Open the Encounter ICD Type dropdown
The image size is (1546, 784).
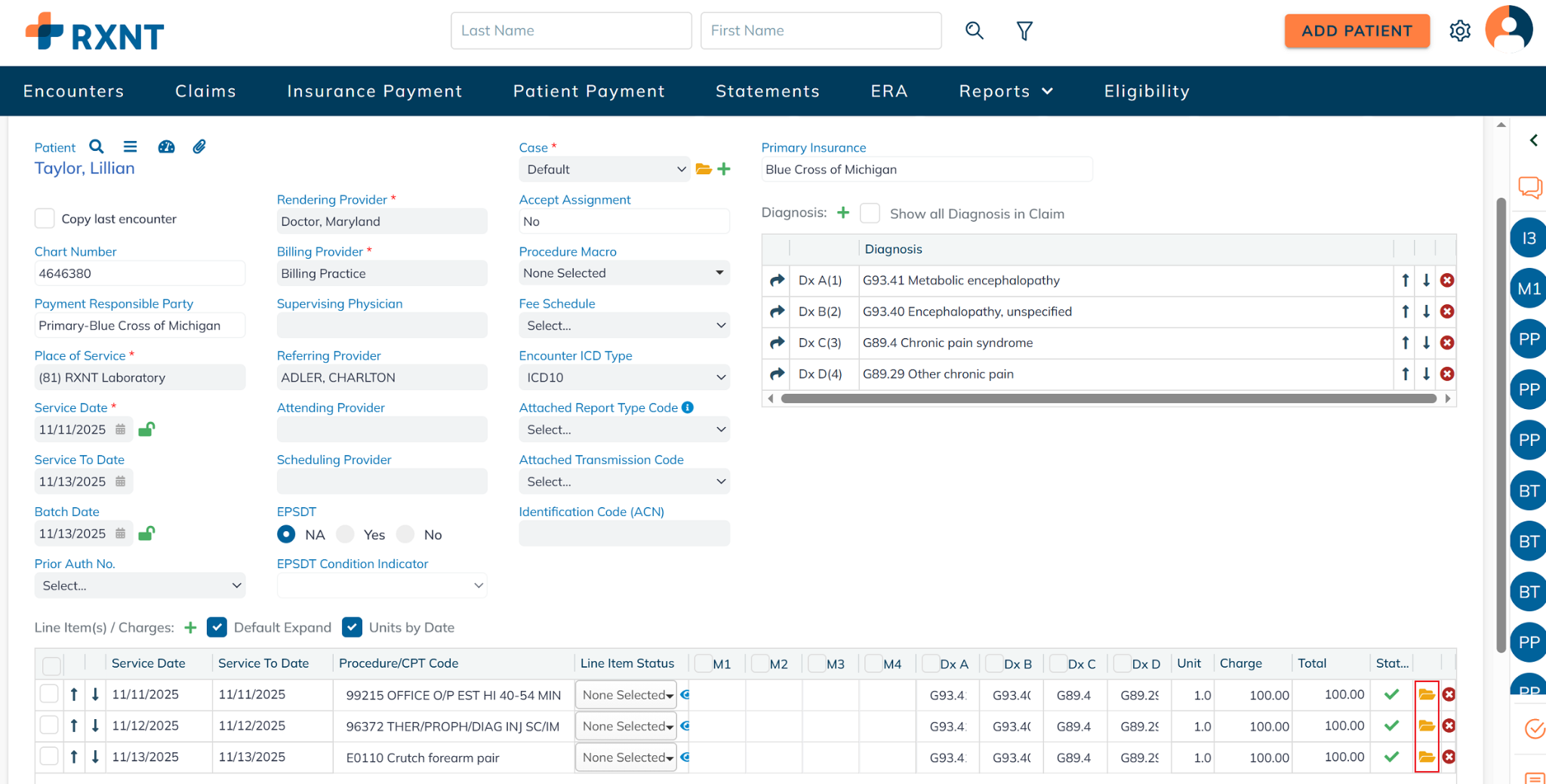(624, 377)
